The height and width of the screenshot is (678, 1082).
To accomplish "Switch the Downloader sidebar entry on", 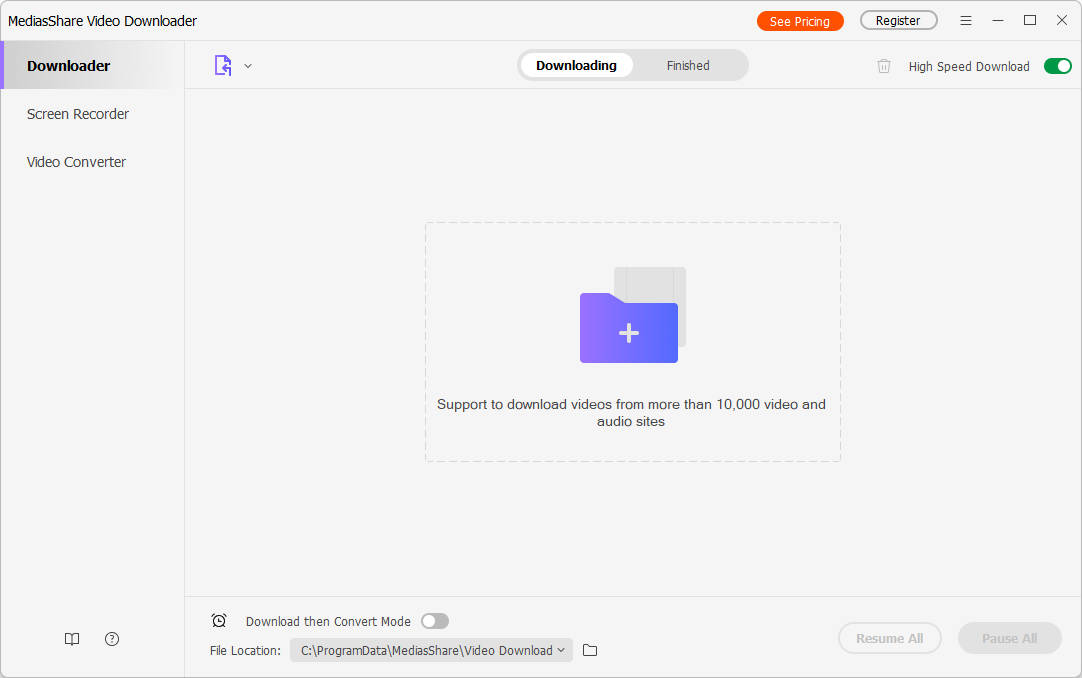I will tap(67, 65).
